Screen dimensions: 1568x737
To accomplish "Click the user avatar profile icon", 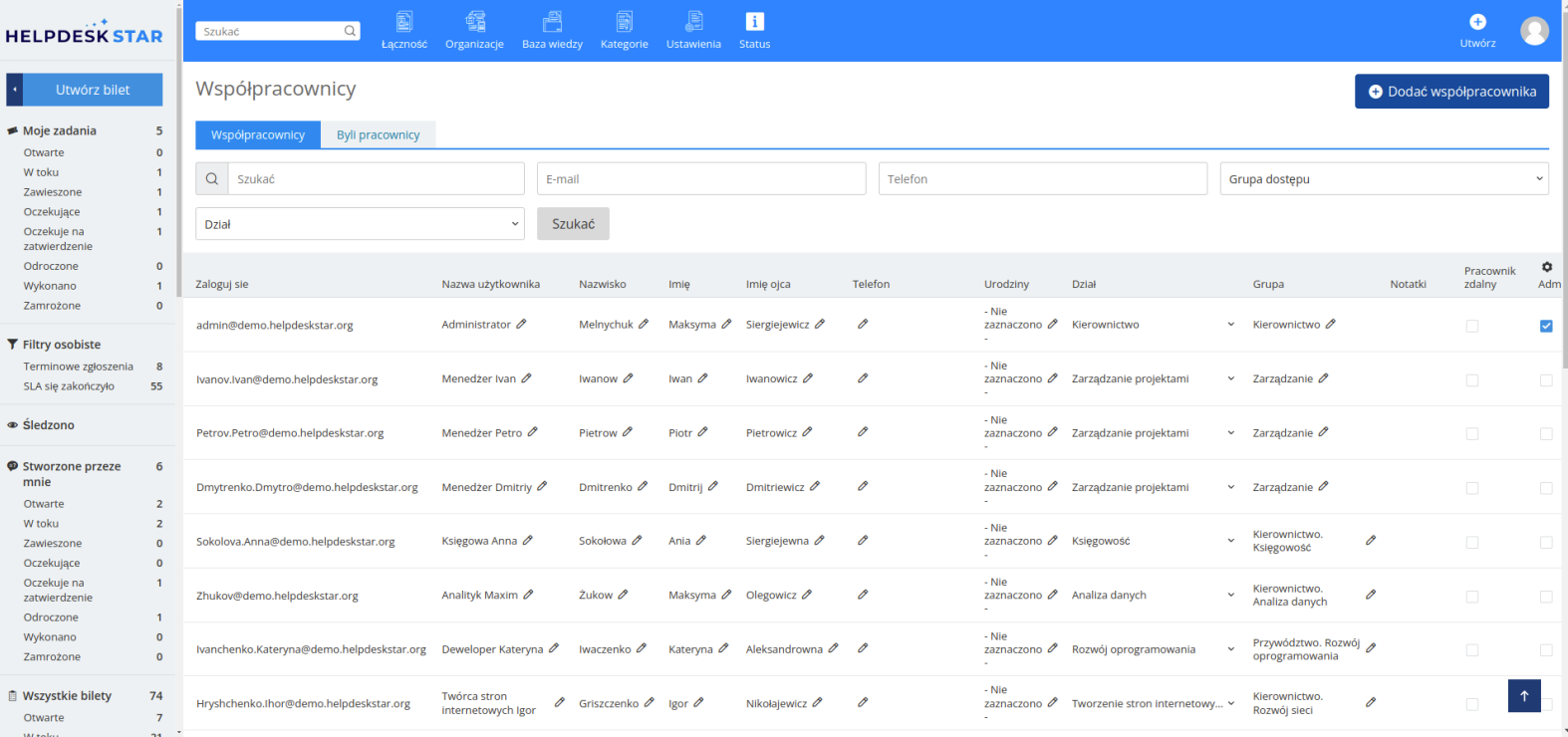I will pyautogui.click(x=1534, y=31).
